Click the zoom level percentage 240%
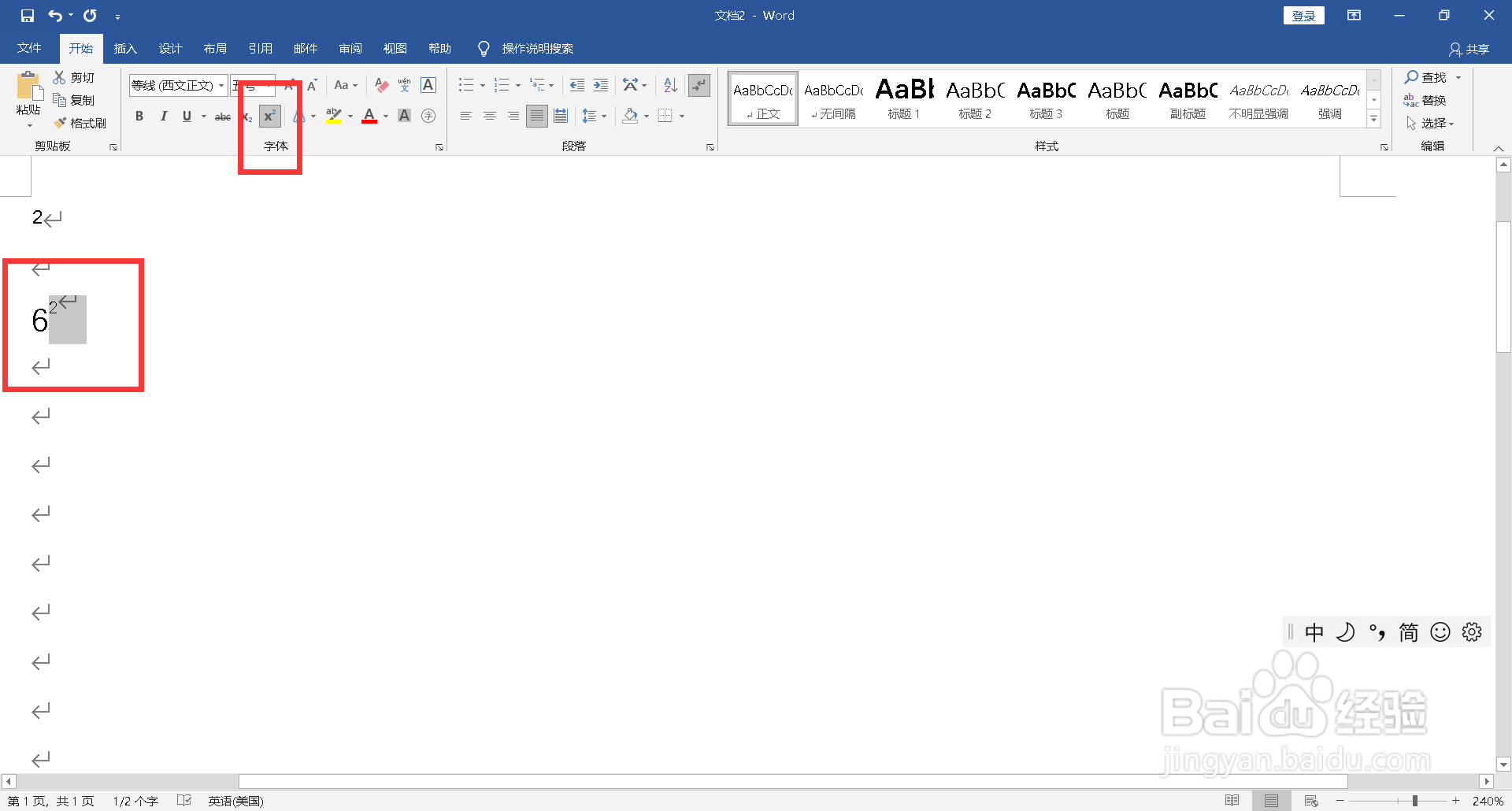 point(1488,801)
